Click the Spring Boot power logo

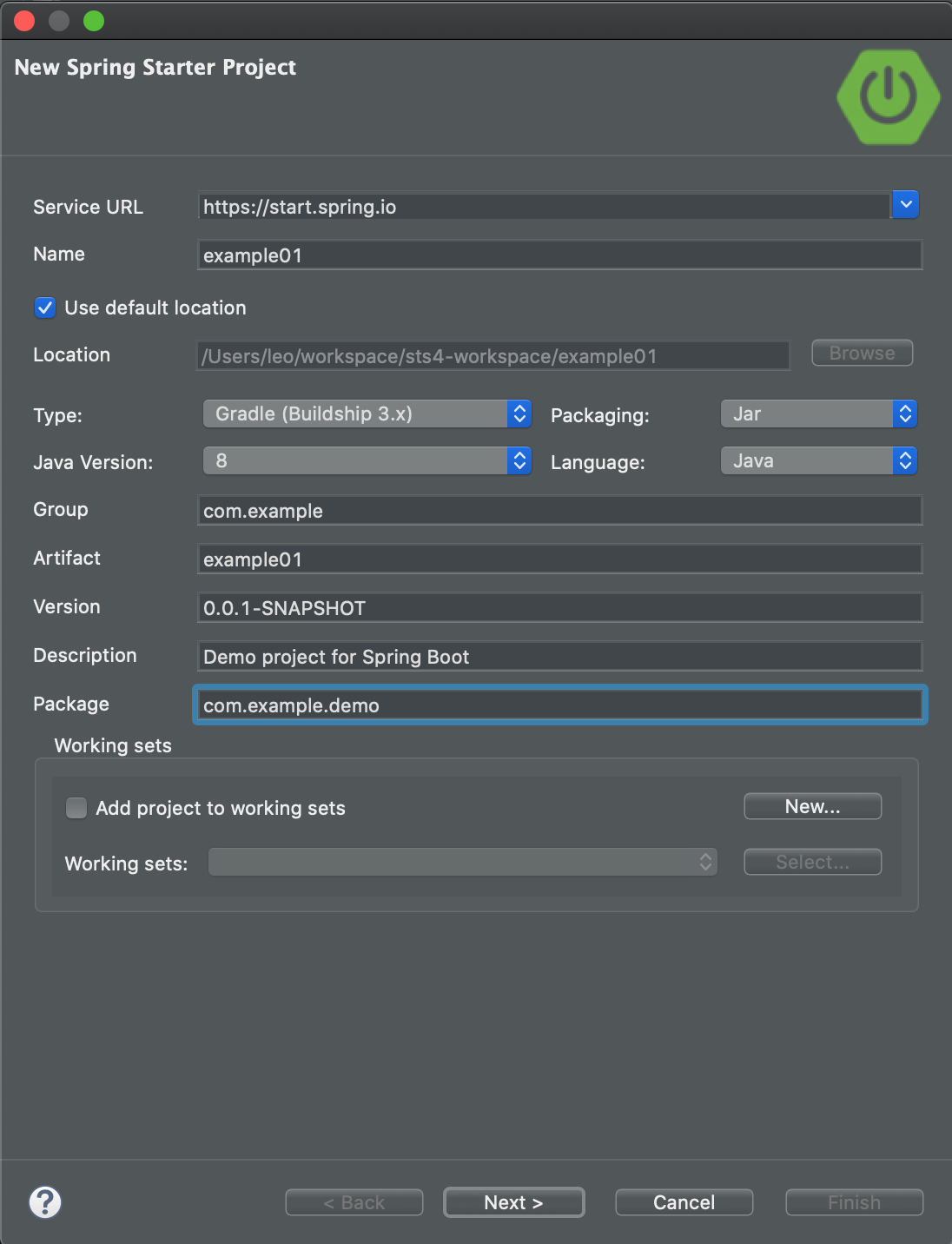point(889,96)
